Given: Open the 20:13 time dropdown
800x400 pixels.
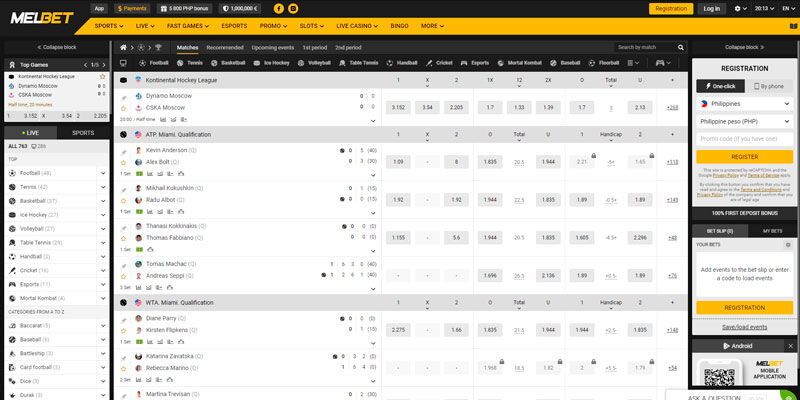Looking at the screenshot, I should [764, 9].
